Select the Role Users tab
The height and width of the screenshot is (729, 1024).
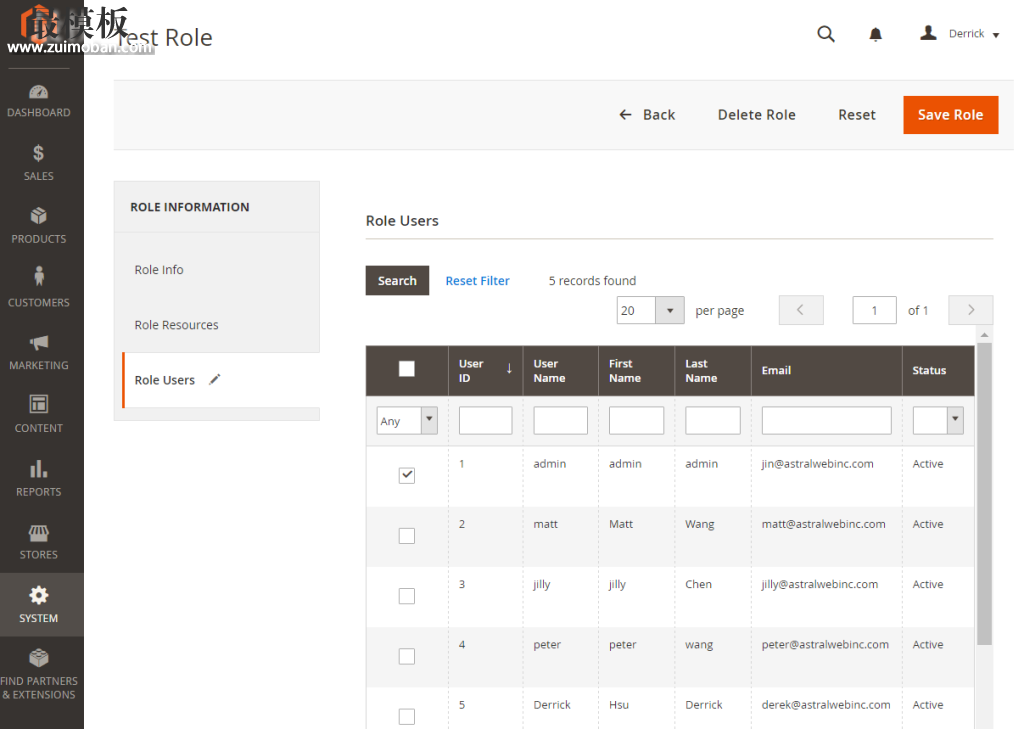(165, 380)
